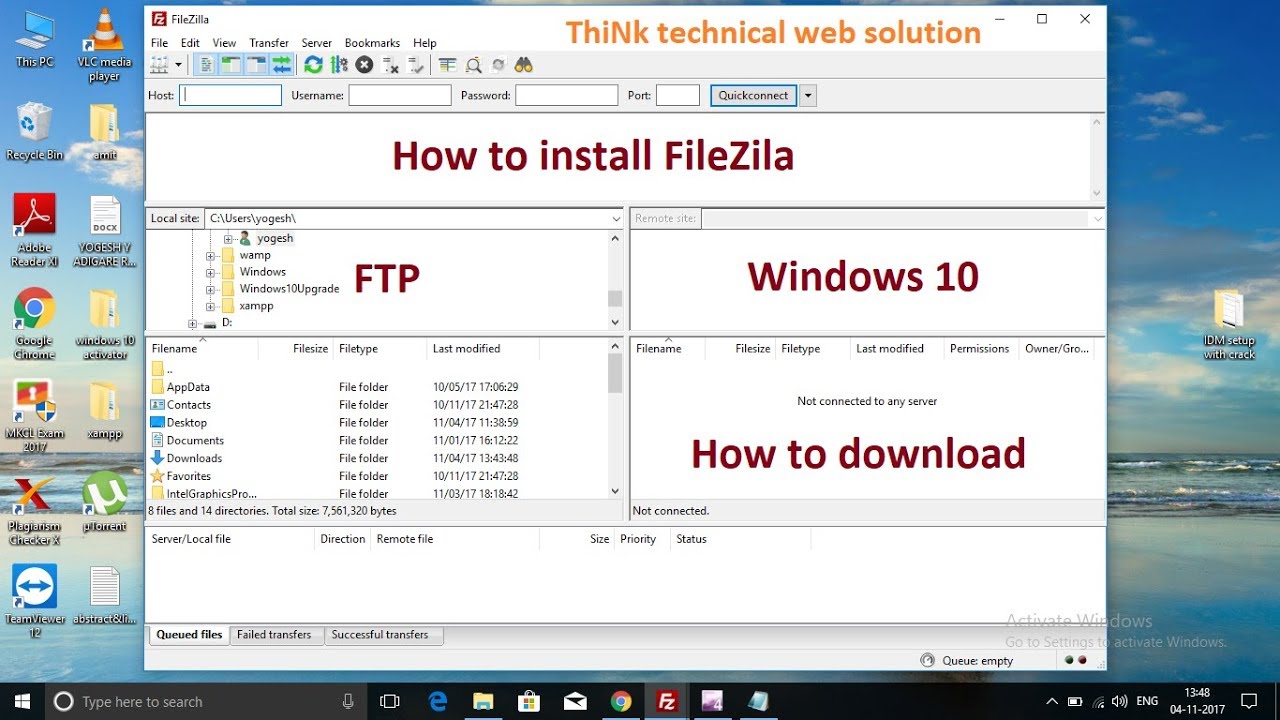Screen dimensions: 1280x720
Task: Expand the Windows folder tree node
Action: click(211, 272)
